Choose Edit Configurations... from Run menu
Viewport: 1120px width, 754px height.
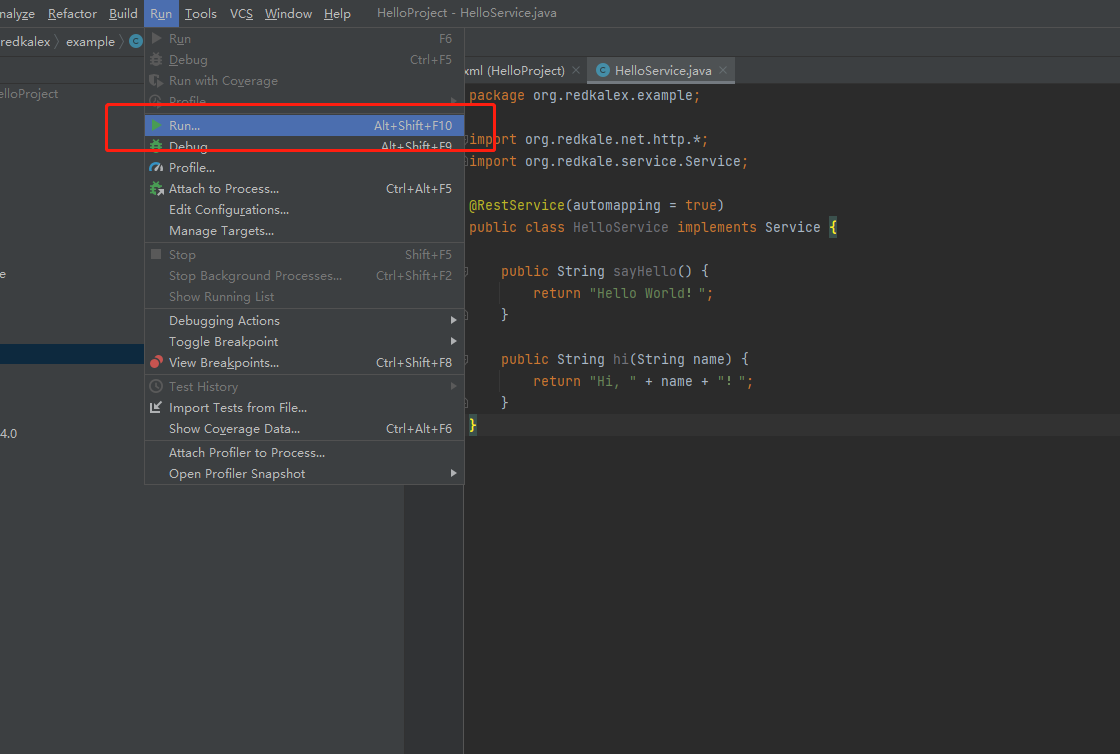click(x=228, y=210)
